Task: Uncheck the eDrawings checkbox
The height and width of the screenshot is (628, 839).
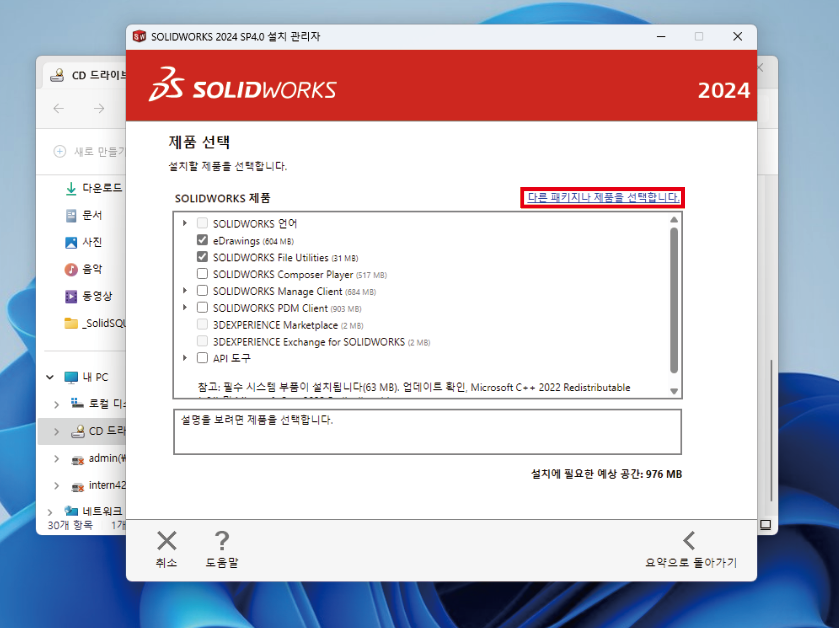Action: tap(202, 240)
